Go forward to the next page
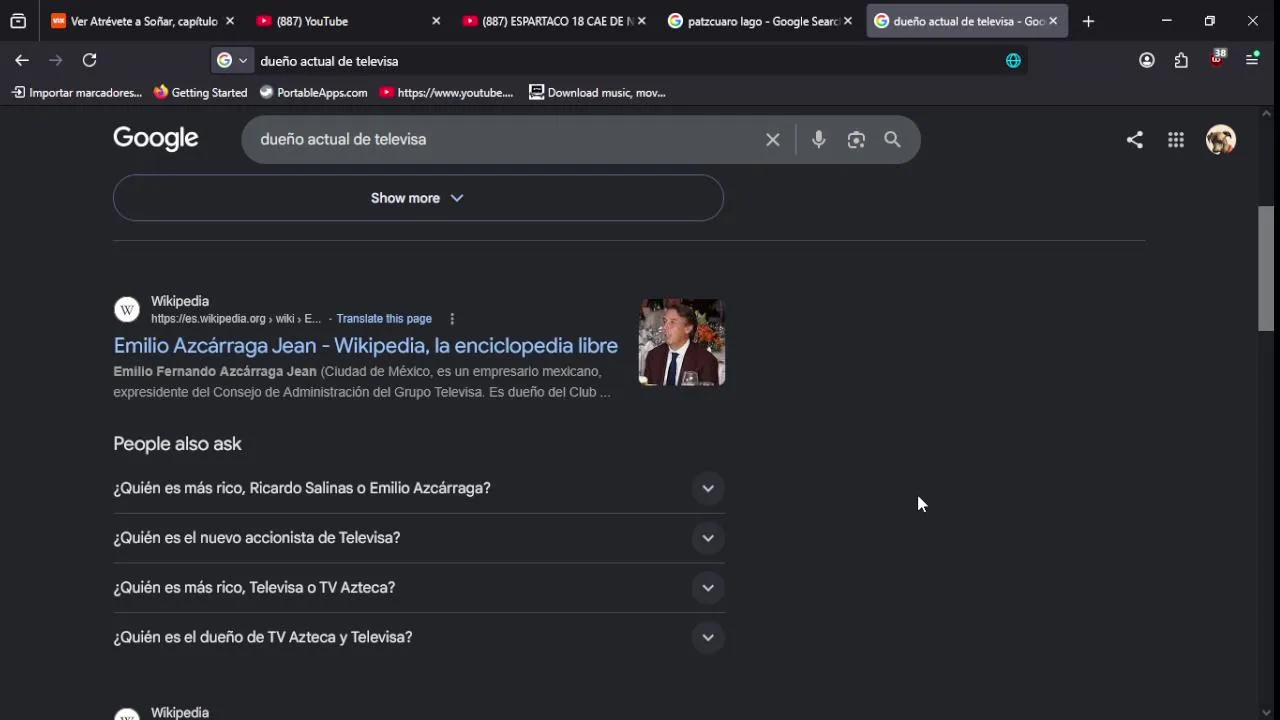The image size is (1280, 720). point(56,61)
